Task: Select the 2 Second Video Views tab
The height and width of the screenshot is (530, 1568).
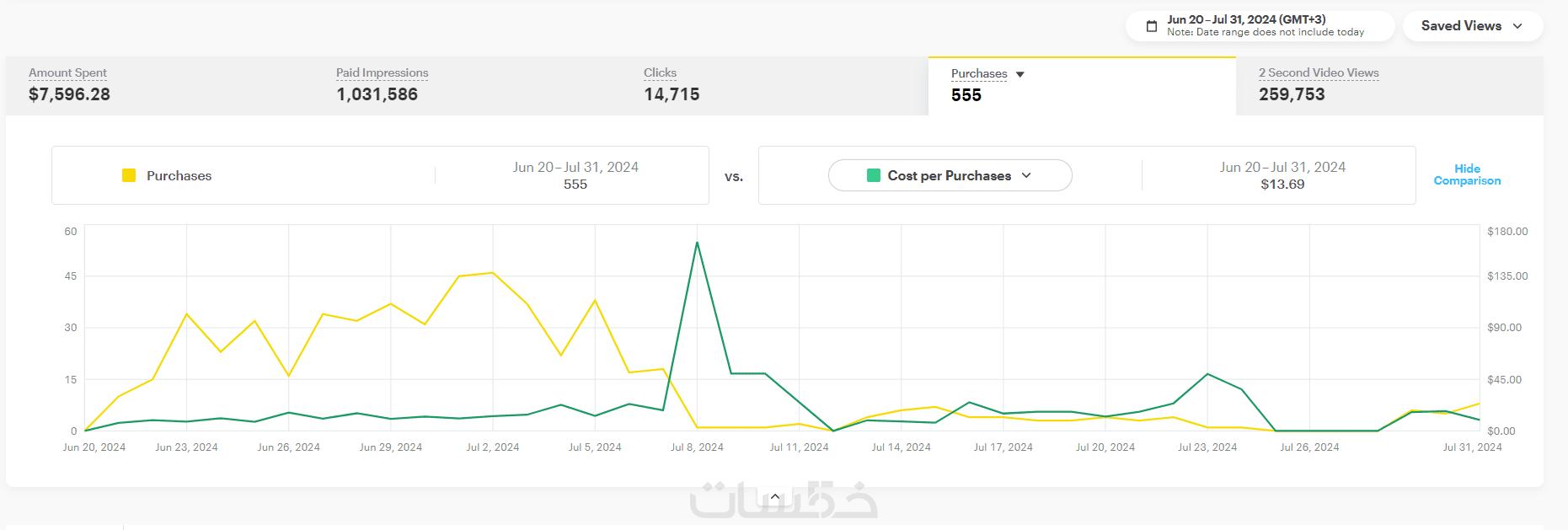Action: 1319,85
